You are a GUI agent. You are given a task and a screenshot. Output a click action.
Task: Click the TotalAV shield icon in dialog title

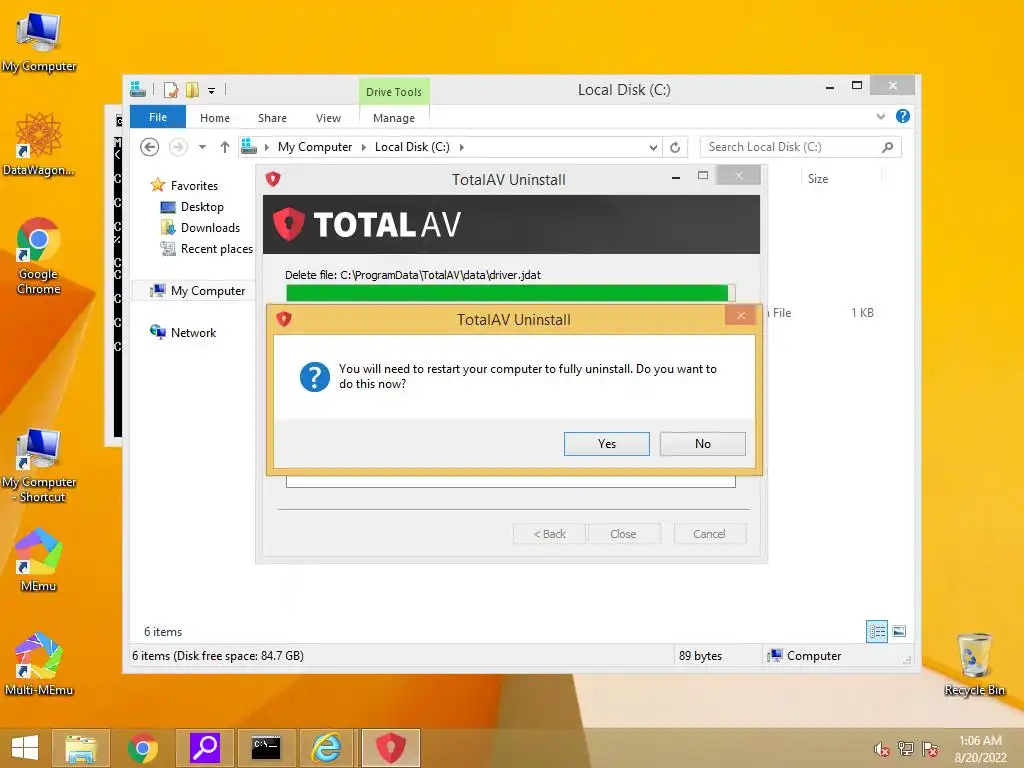point(284,319)
